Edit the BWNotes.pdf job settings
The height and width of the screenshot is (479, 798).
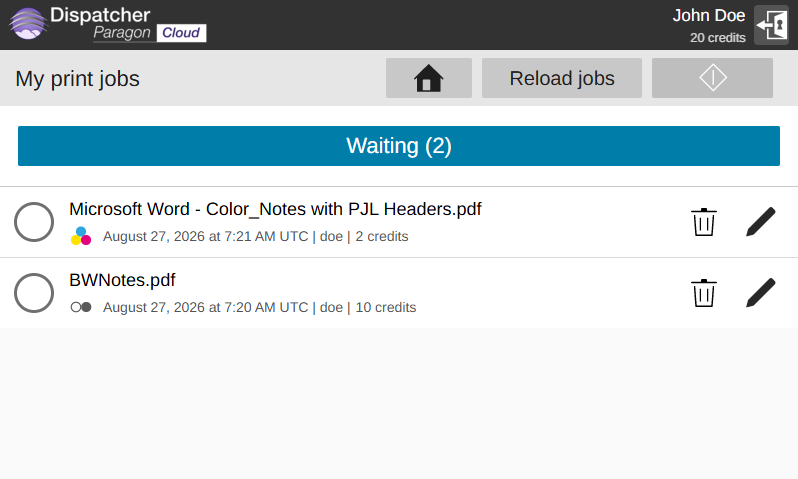[x=761, y=293]
